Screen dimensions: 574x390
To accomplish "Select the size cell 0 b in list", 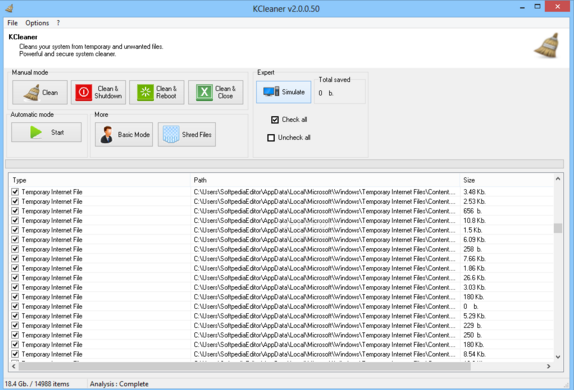I will pos(471,306).
